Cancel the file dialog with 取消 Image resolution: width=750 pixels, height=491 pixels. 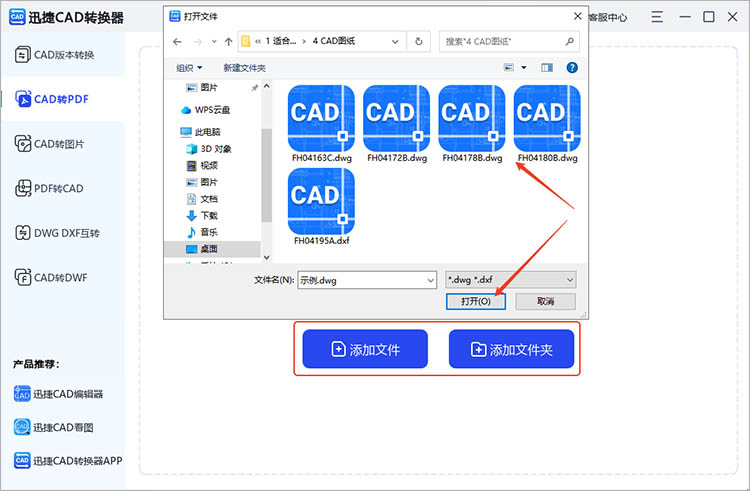(545, 301)
